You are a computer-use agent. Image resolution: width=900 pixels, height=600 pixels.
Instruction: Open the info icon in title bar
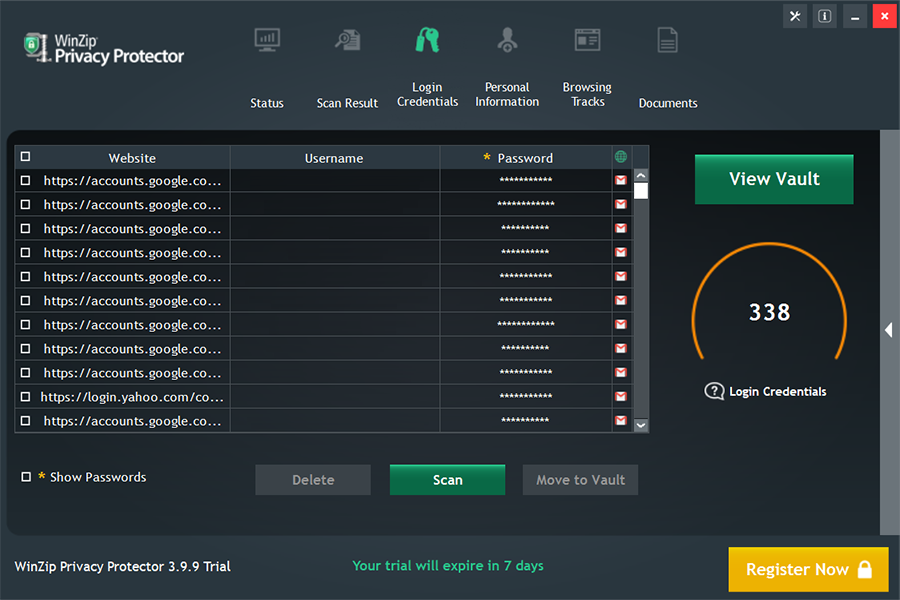click(825, 16)
